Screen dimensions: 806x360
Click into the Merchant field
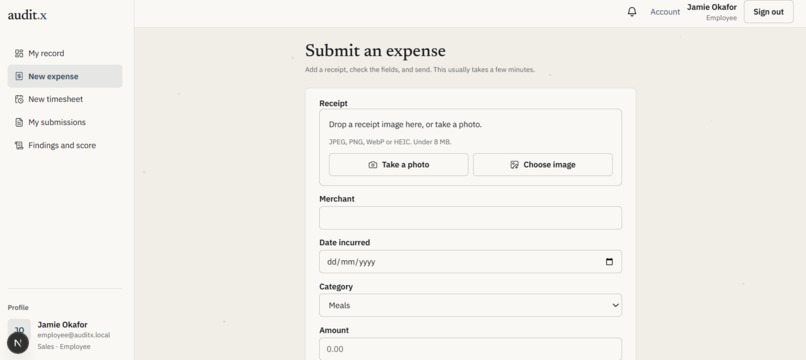[x=470, y=218]
